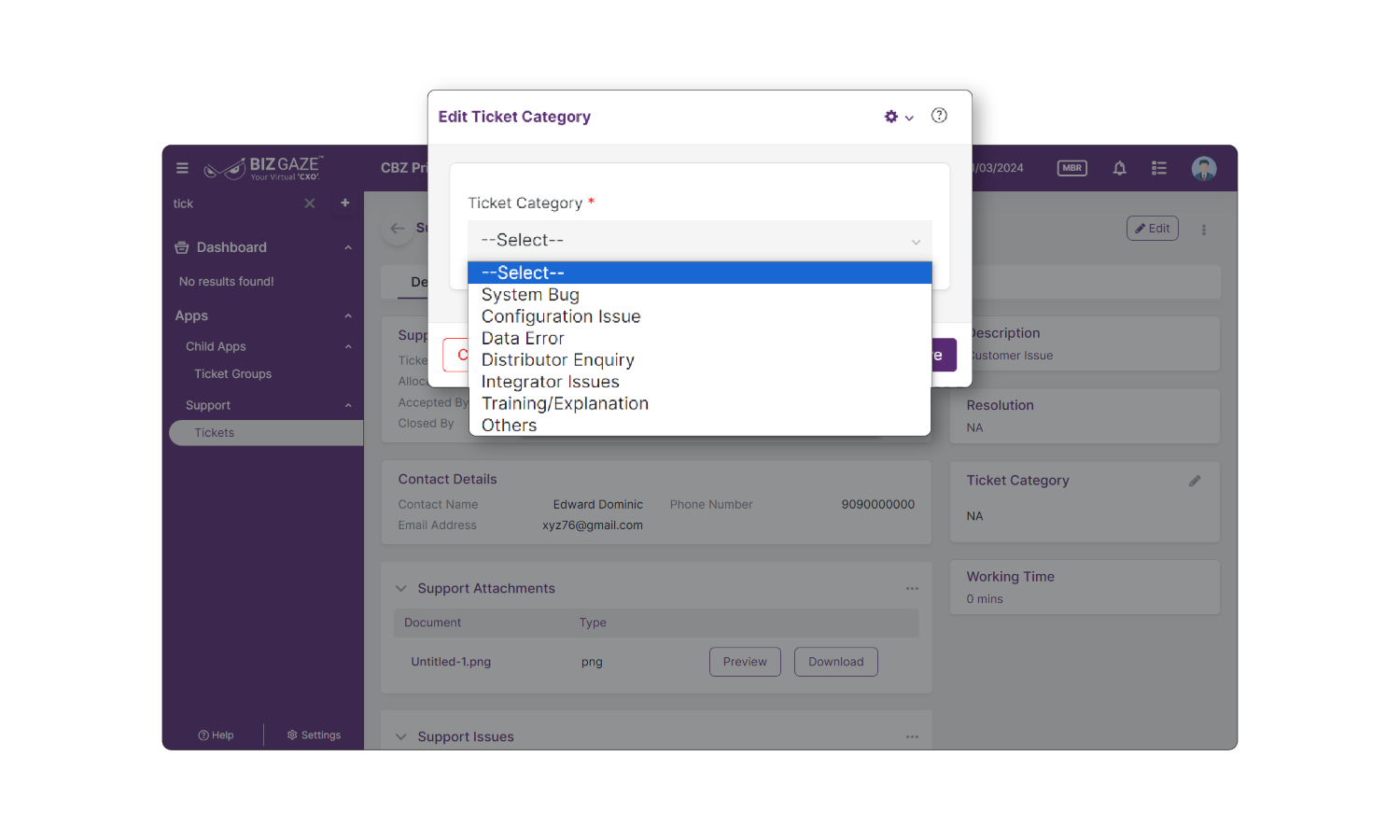The width and height of the screenshot is (1400, 840).
Task: Click the hamburger menu icon
Action: (x=182, y=168)
